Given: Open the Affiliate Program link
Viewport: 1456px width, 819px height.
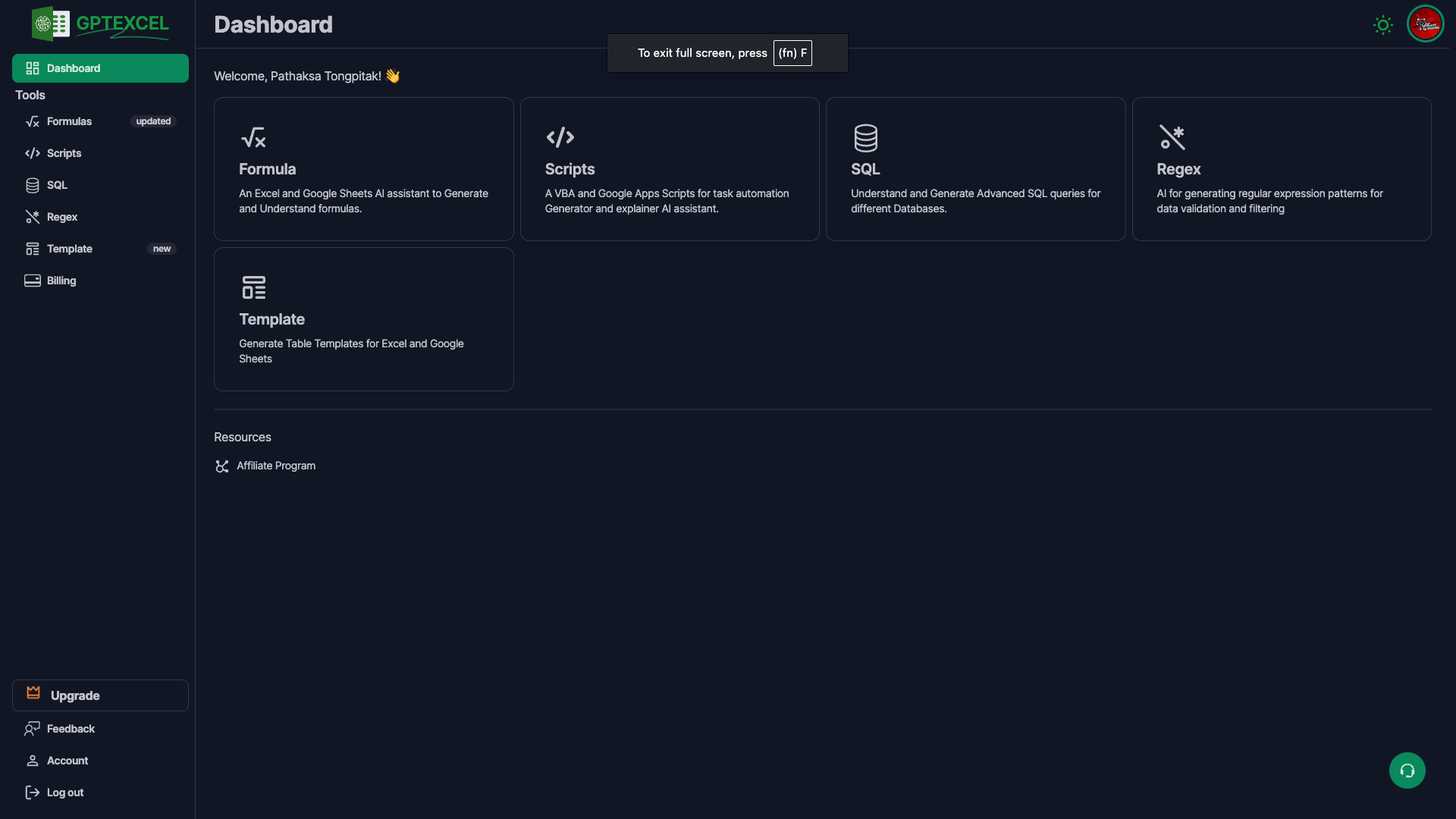Looking at the screenshot, I should point(275,466).
